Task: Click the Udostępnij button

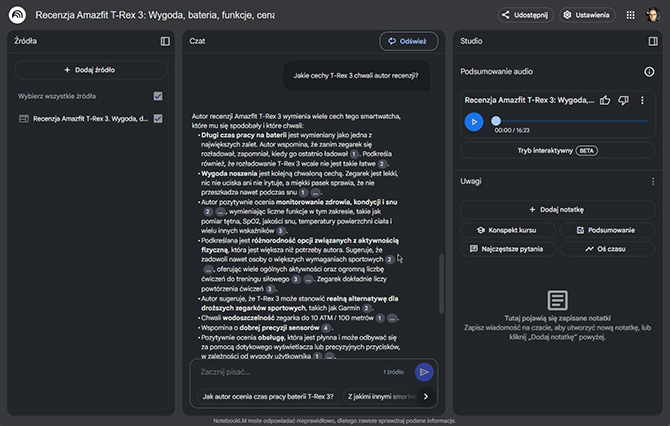Action: pyautogui.click(x=525, y=15)
